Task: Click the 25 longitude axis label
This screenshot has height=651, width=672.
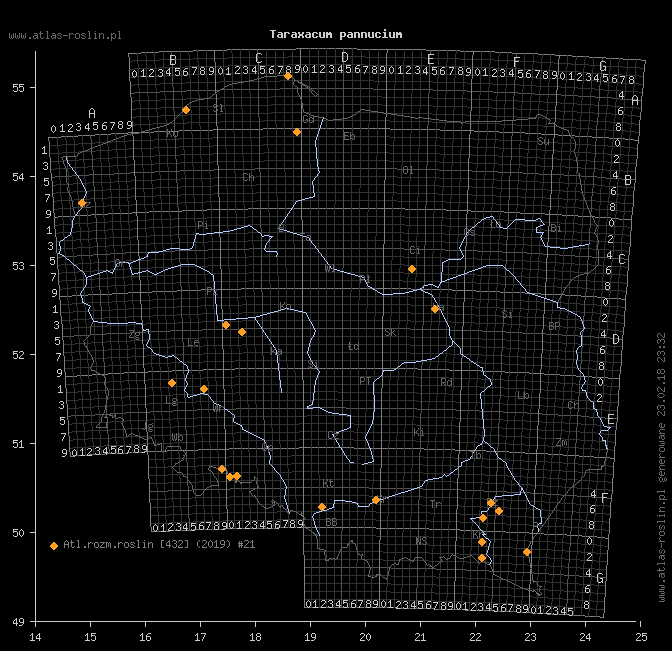Action: coord(641,637)
